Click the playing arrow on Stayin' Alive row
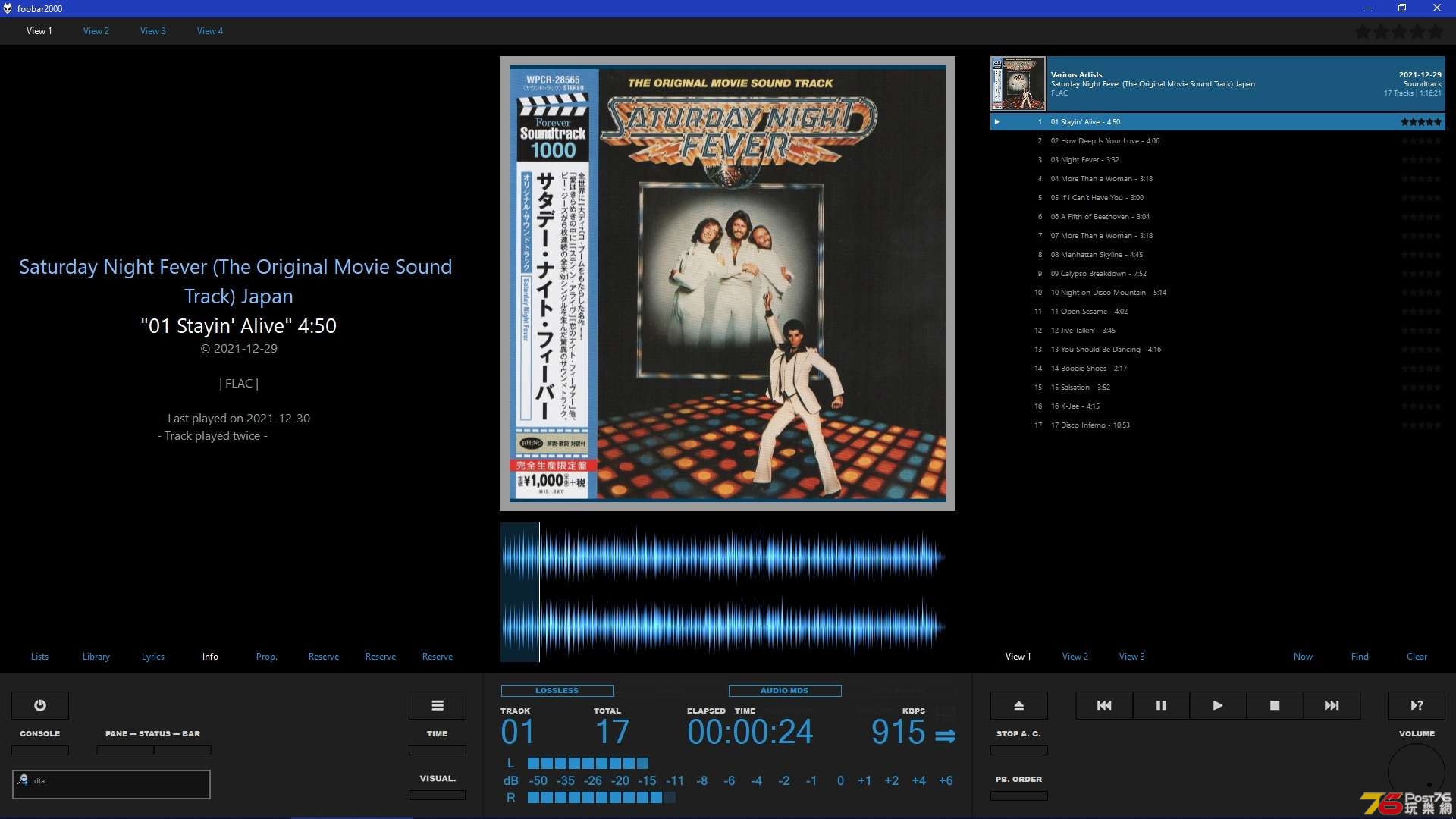The height and width of the screenshot is (819, 1456). [997, 121]
